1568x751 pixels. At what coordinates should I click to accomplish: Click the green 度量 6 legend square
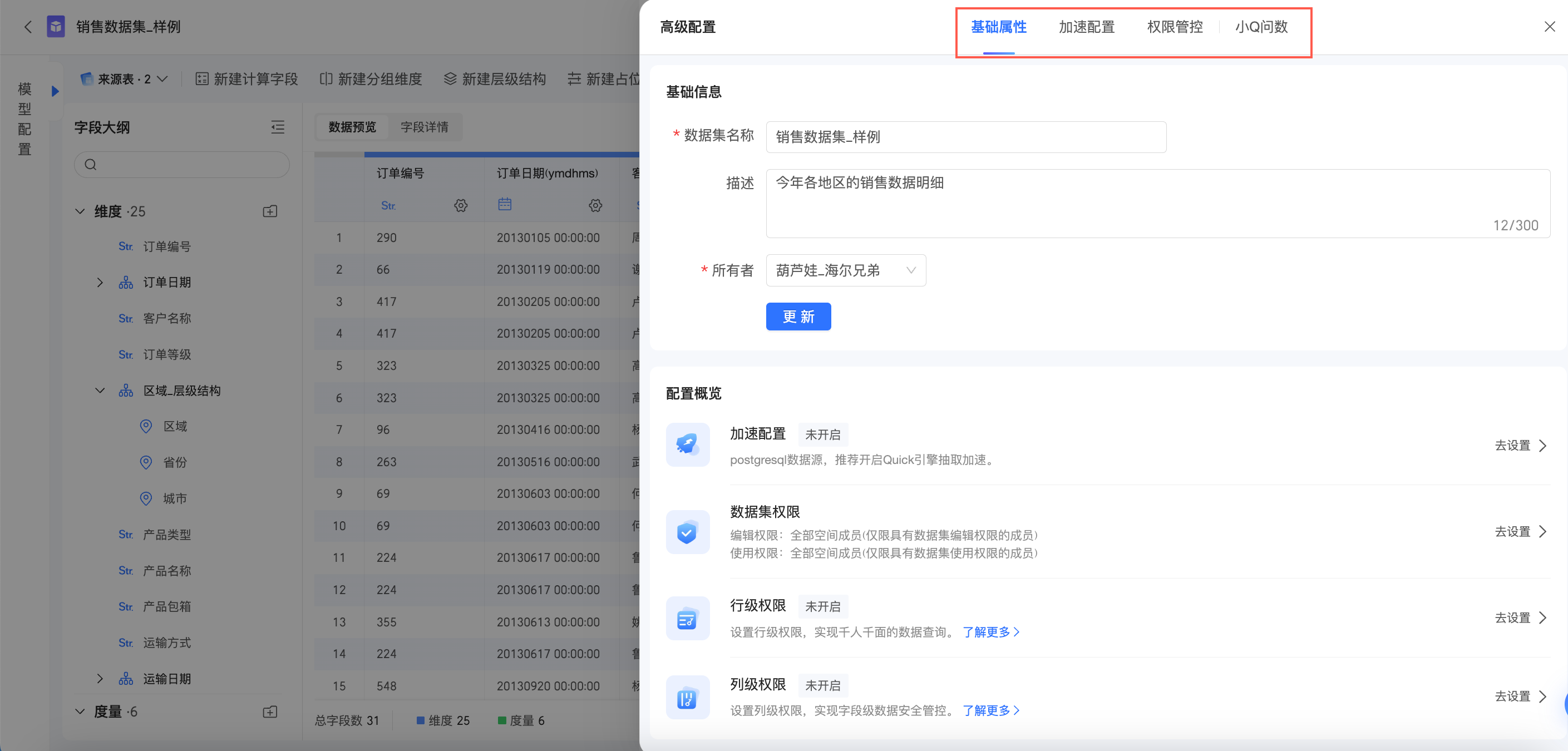click(x=501, y=720)
